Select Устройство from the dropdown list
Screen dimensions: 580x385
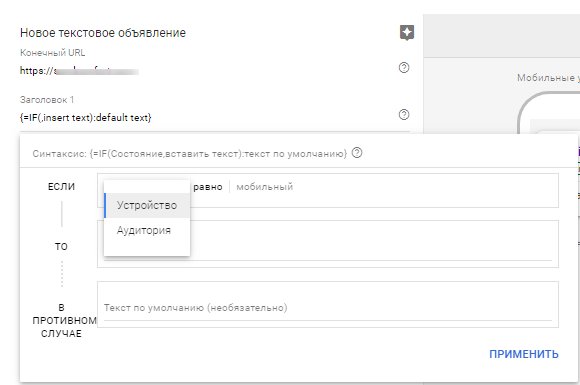click(147, 205)
